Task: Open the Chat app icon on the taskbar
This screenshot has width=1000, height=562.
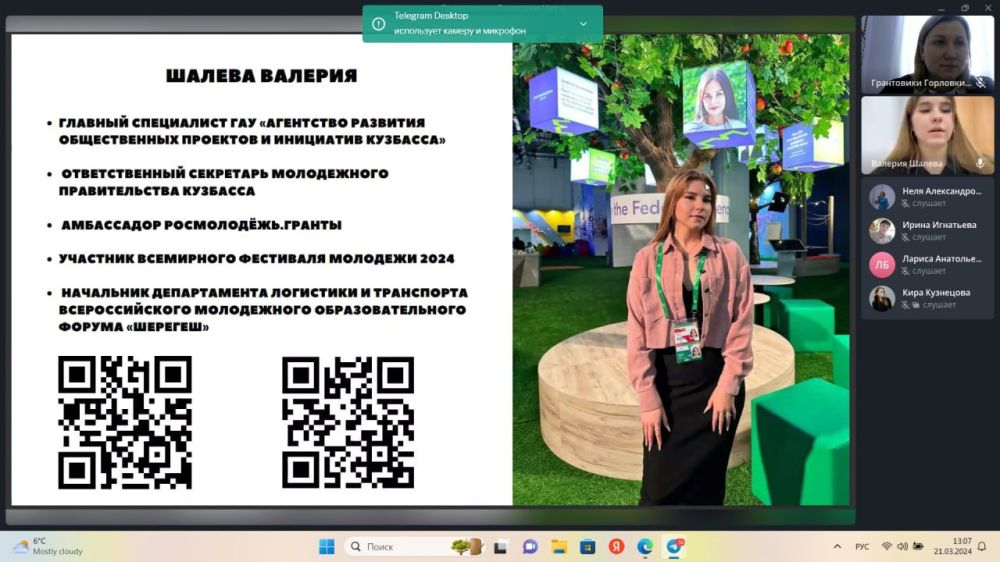Action: 530,547
